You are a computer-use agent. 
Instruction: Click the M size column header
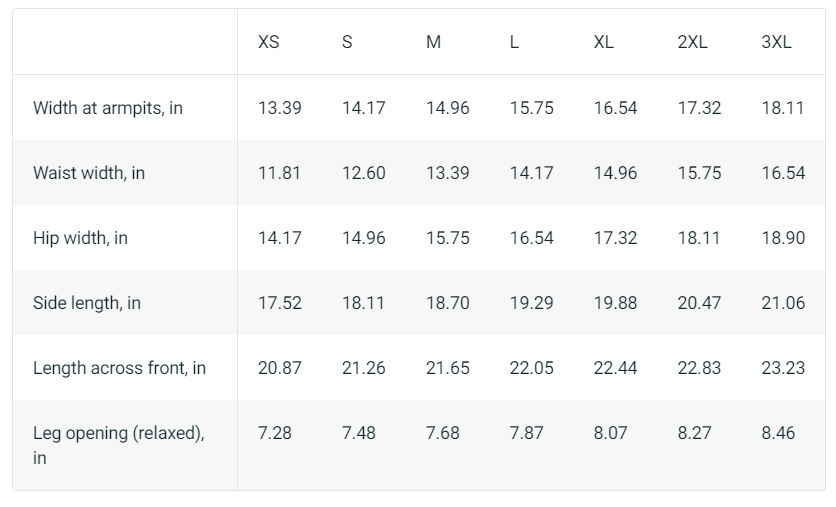coord(433,42)
